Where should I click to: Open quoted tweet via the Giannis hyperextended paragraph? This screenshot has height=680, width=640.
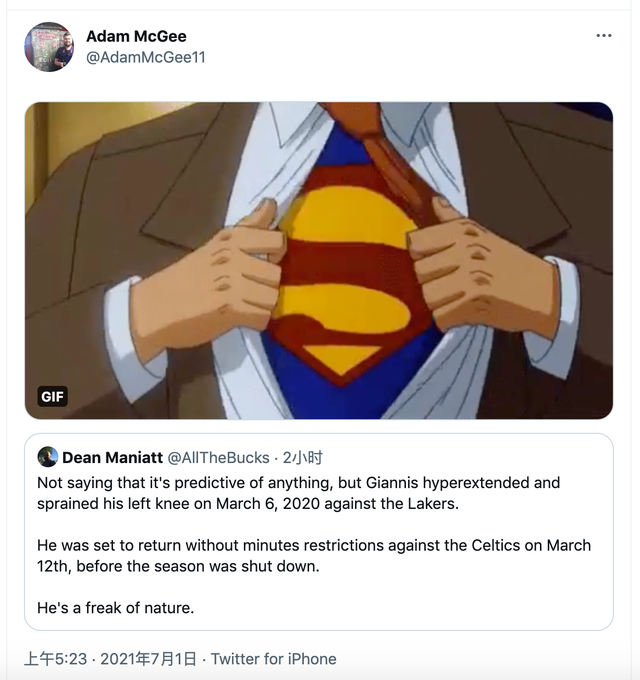click(x=298, y=493)
